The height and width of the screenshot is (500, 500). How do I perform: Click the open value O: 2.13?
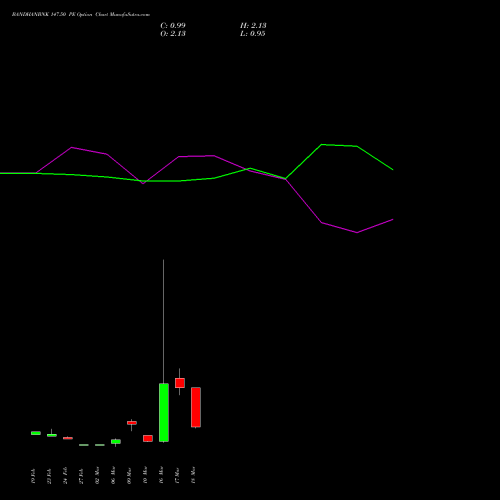pos(173,34)
